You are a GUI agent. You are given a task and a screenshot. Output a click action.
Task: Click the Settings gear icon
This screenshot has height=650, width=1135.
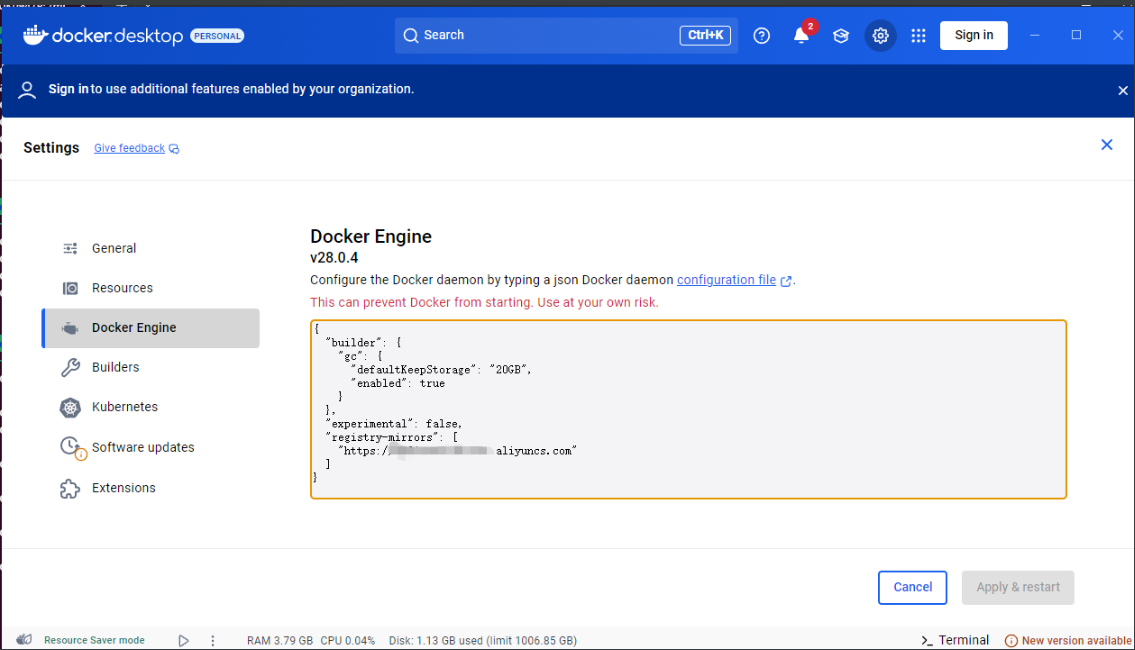click(x=880, y=35)
